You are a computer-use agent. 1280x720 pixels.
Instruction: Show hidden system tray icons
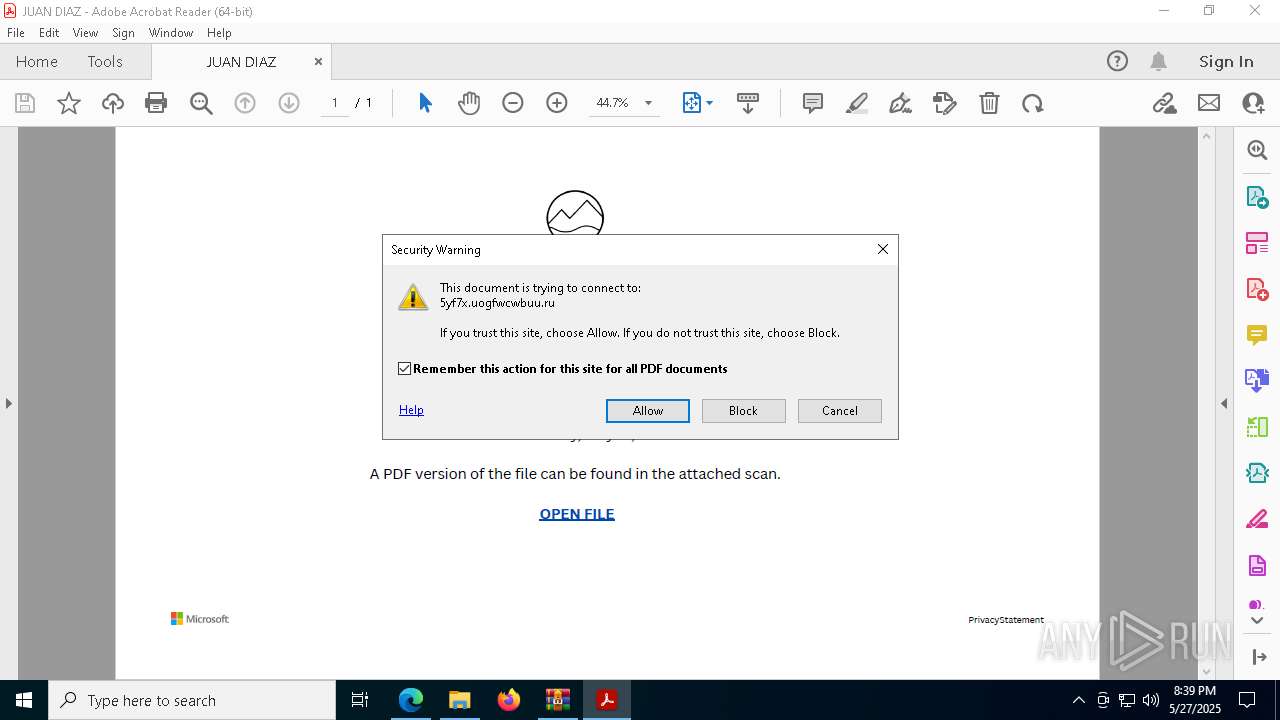tap(1078, 700)
